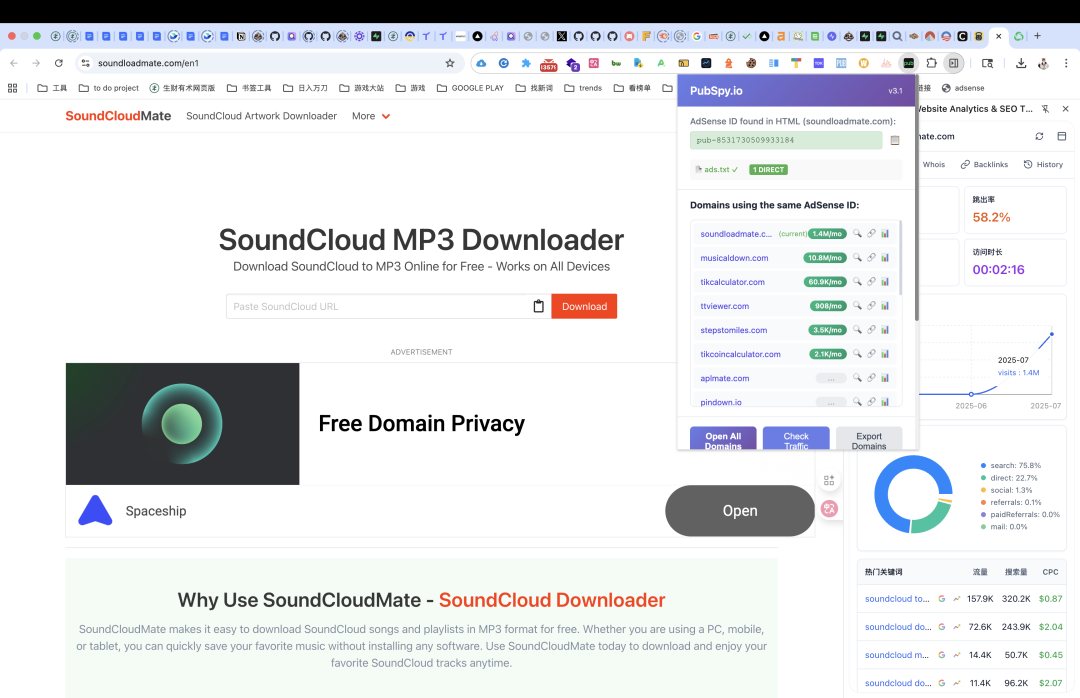The width and height of the screenshot is (1080, 698).
Task: Open the ads.txt link
Action: 716,170
